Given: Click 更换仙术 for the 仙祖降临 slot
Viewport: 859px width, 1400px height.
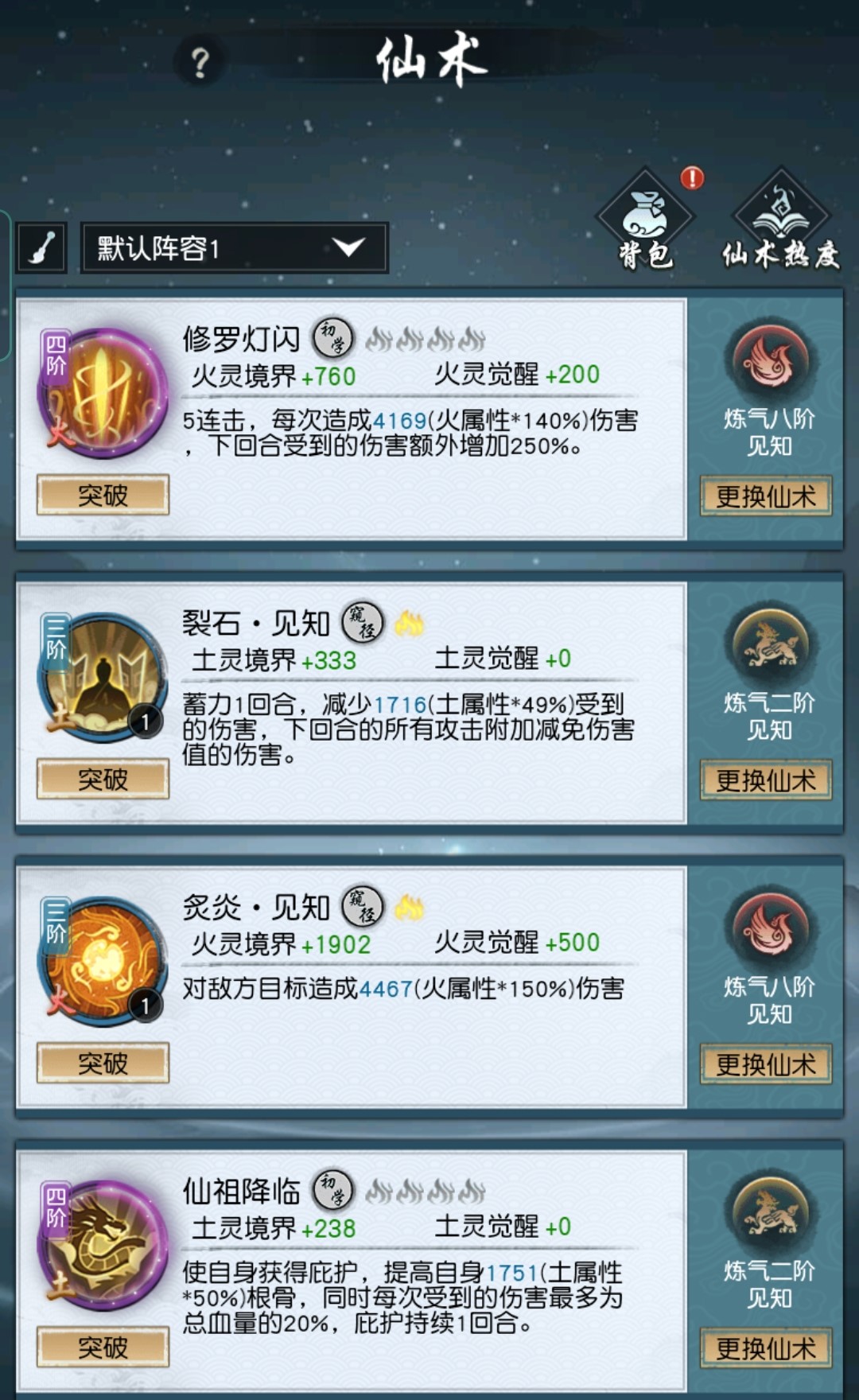Looking at the screenshot, I should 766,1348.
